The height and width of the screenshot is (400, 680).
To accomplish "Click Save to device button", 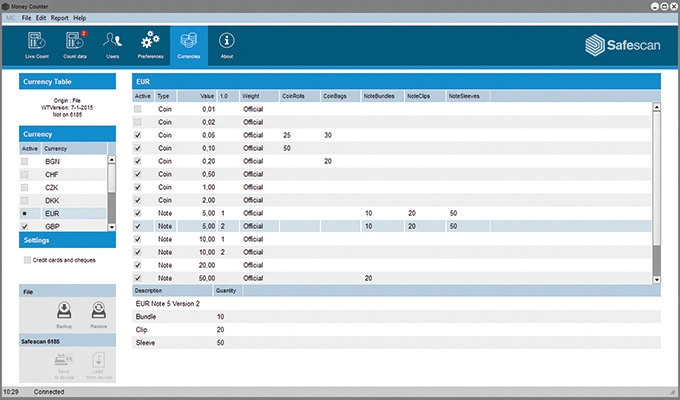I will [x=64, y=364].
